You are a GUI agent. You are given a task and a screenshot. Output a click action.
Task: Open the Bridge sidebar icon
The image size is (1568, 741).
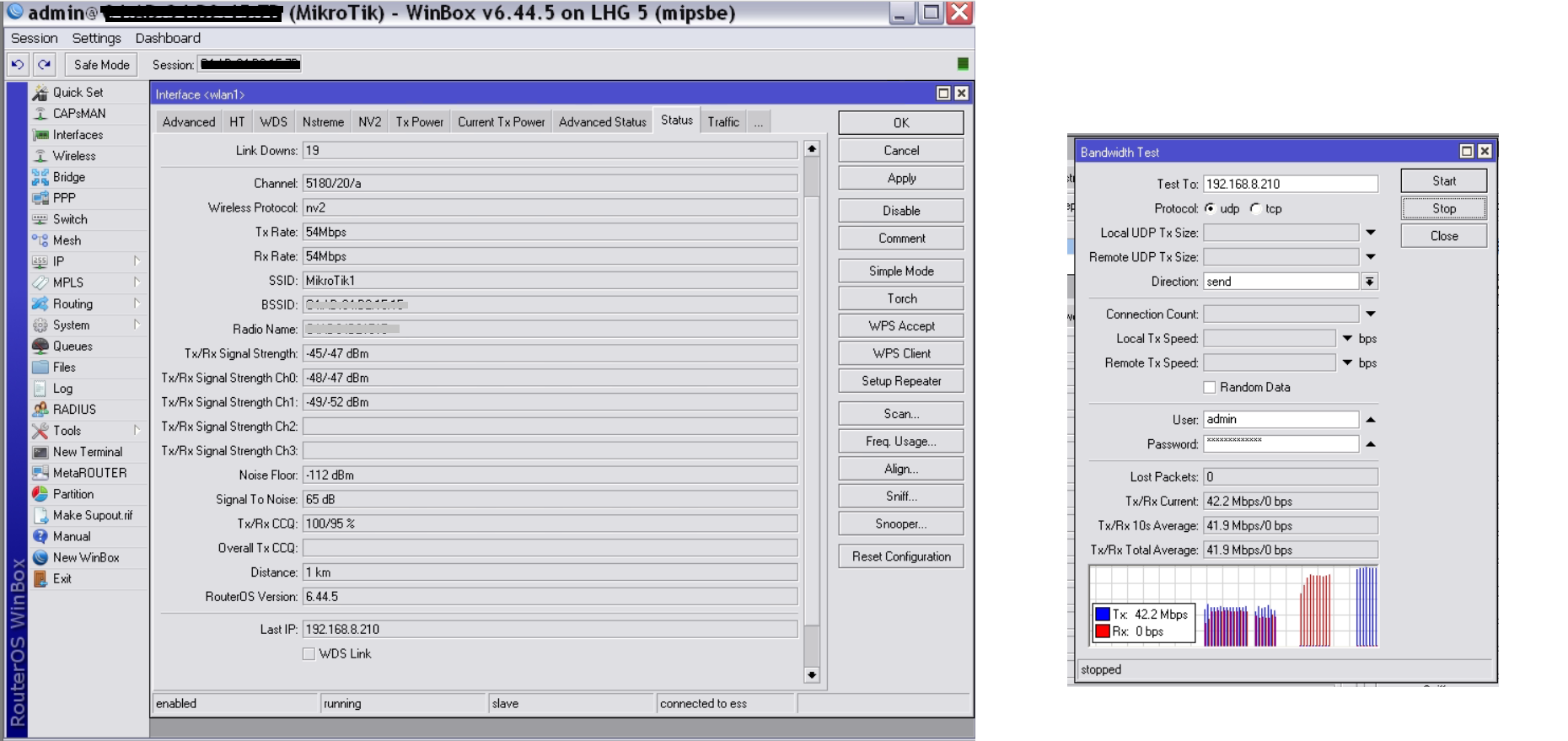coord(40,177)
